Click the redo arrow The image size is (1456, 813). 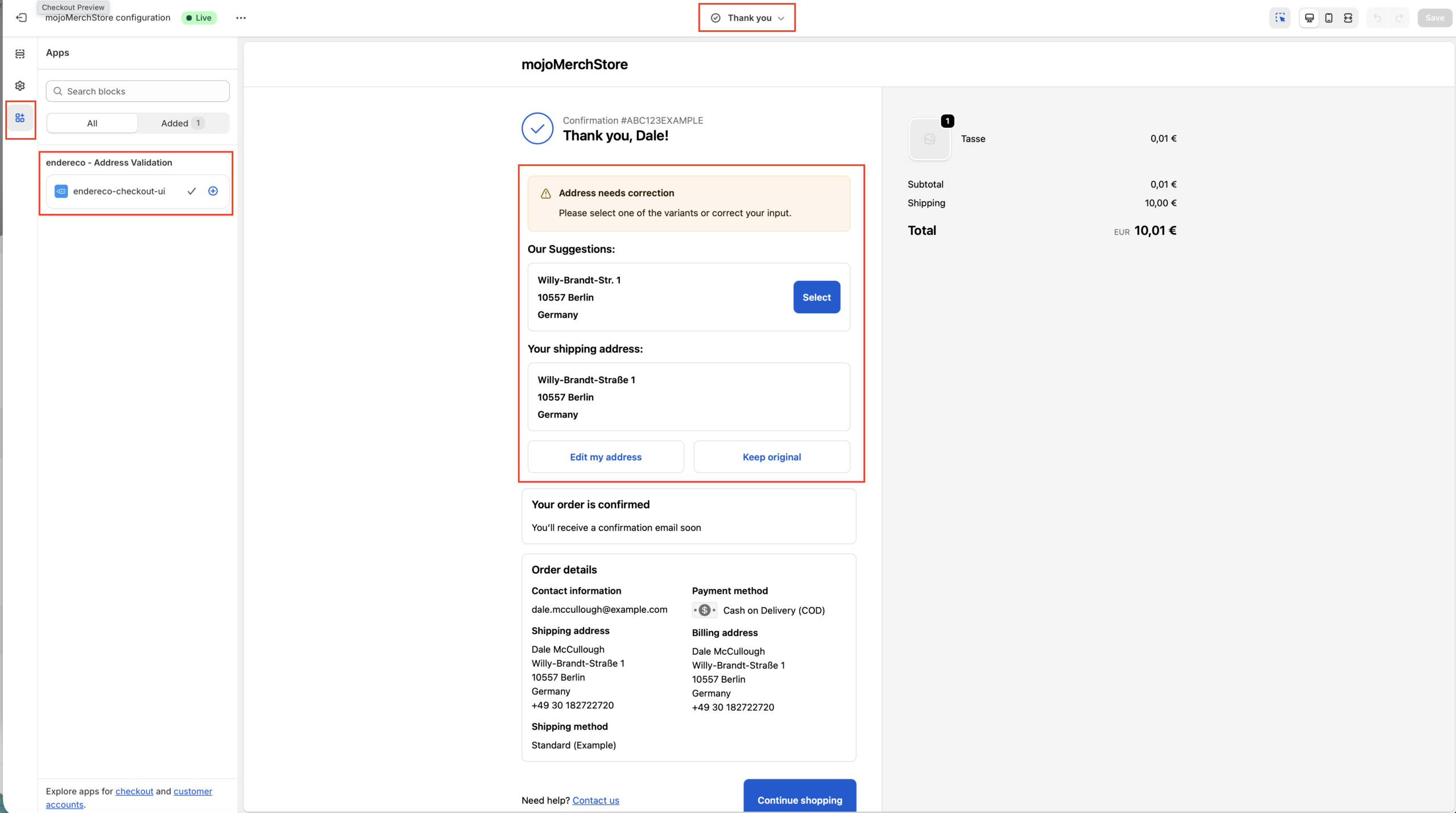pos(1399,18)
